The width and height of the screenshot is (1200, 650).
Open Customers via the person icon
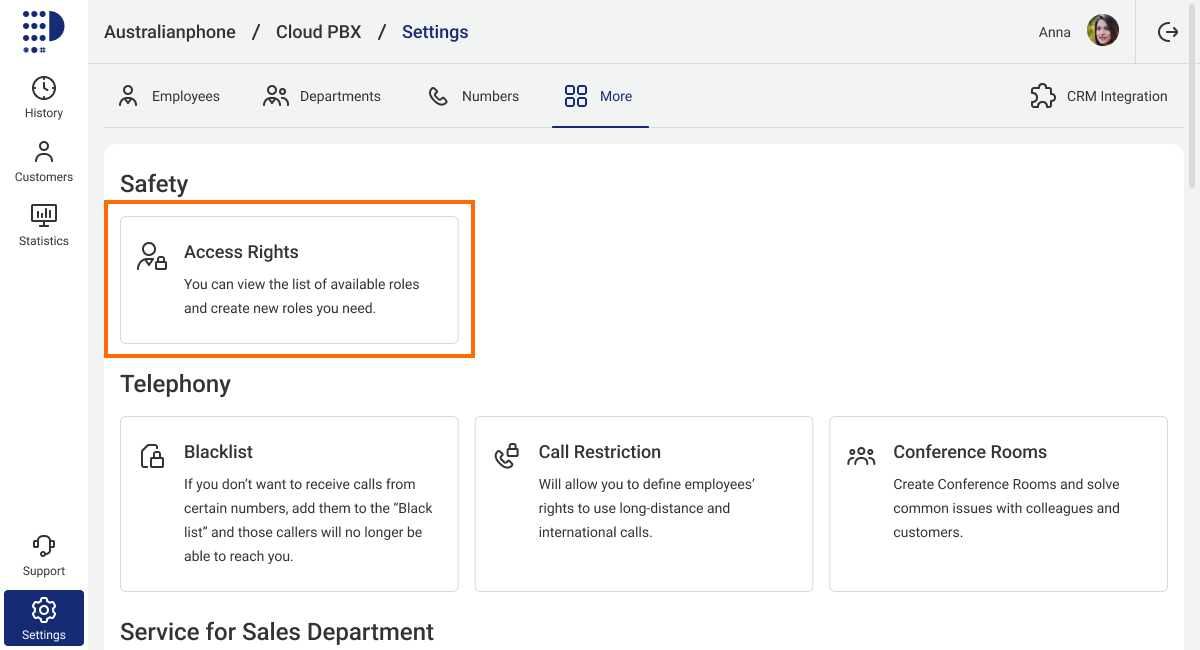[x=44, y=152]
